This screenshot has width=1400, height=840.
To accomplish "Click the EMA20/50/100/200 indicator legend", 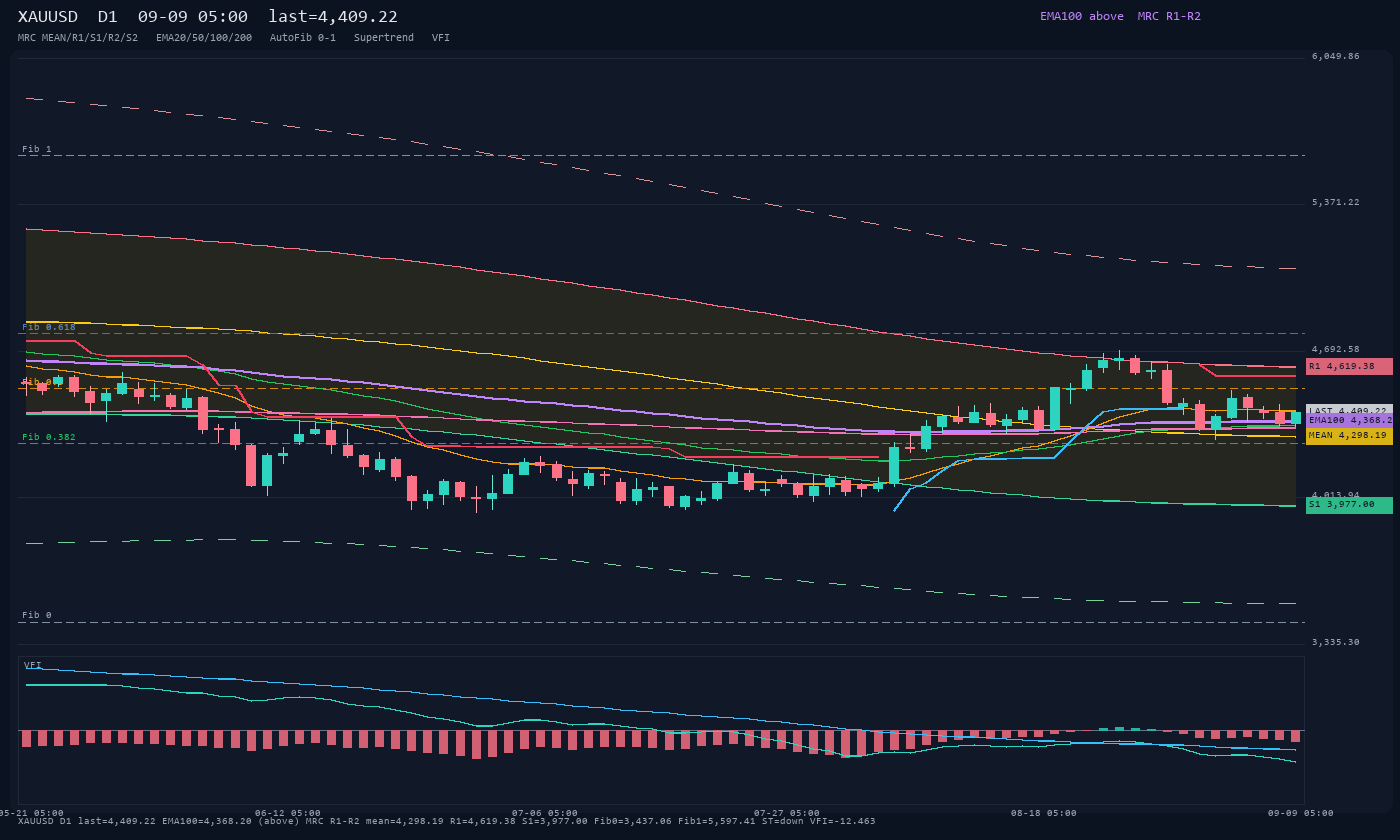I will (x=204, y=38).
